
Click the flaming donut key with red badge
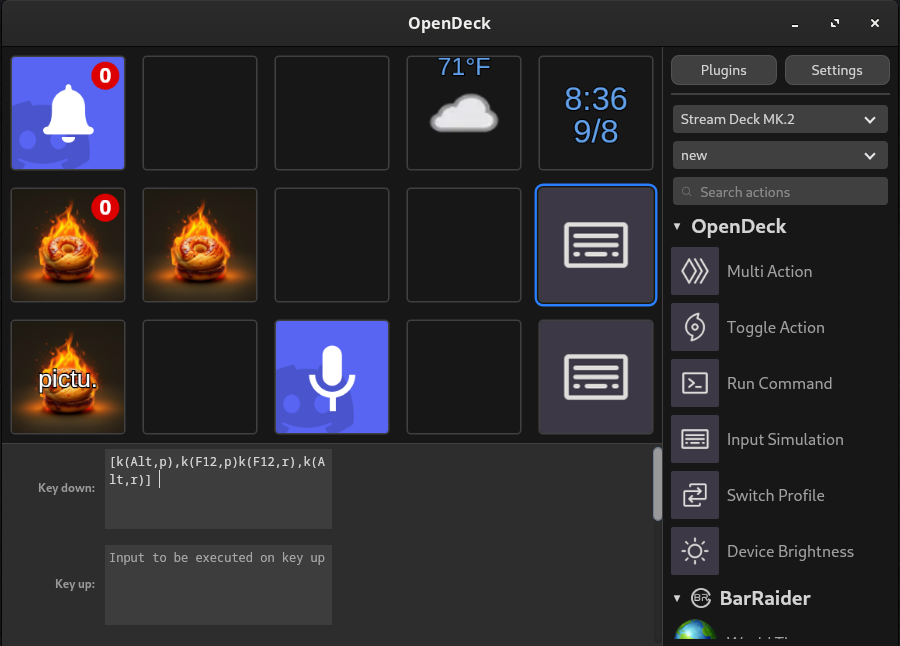(68, 245)
